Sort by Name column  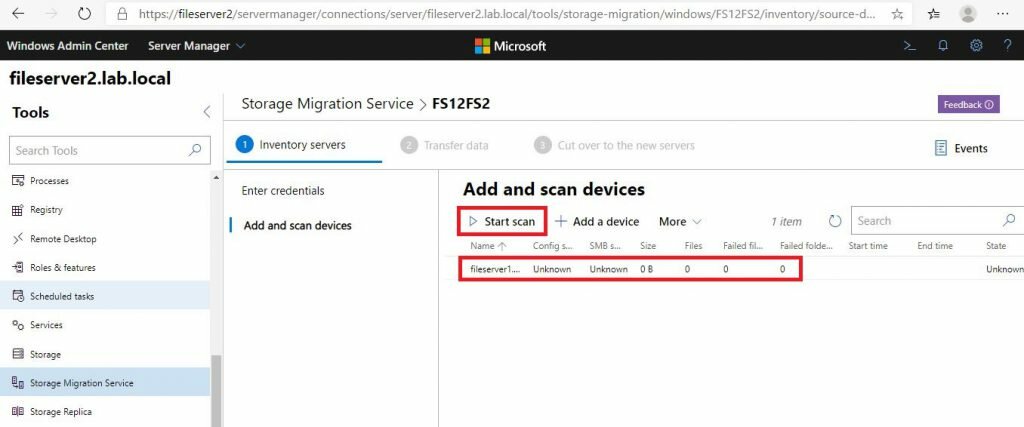coord(488,246)
